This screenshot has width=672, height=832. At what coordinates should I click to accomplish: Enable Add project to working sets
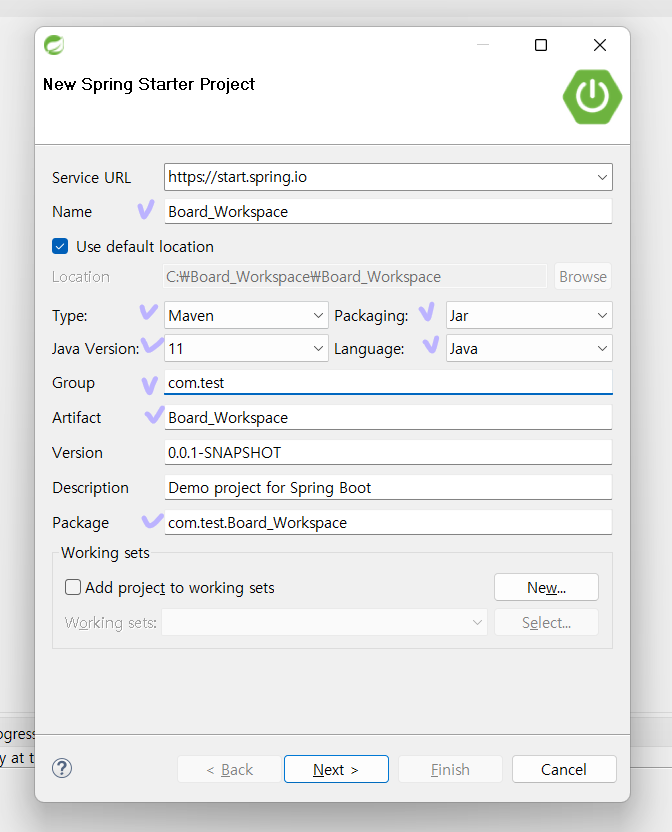point(73,587)
